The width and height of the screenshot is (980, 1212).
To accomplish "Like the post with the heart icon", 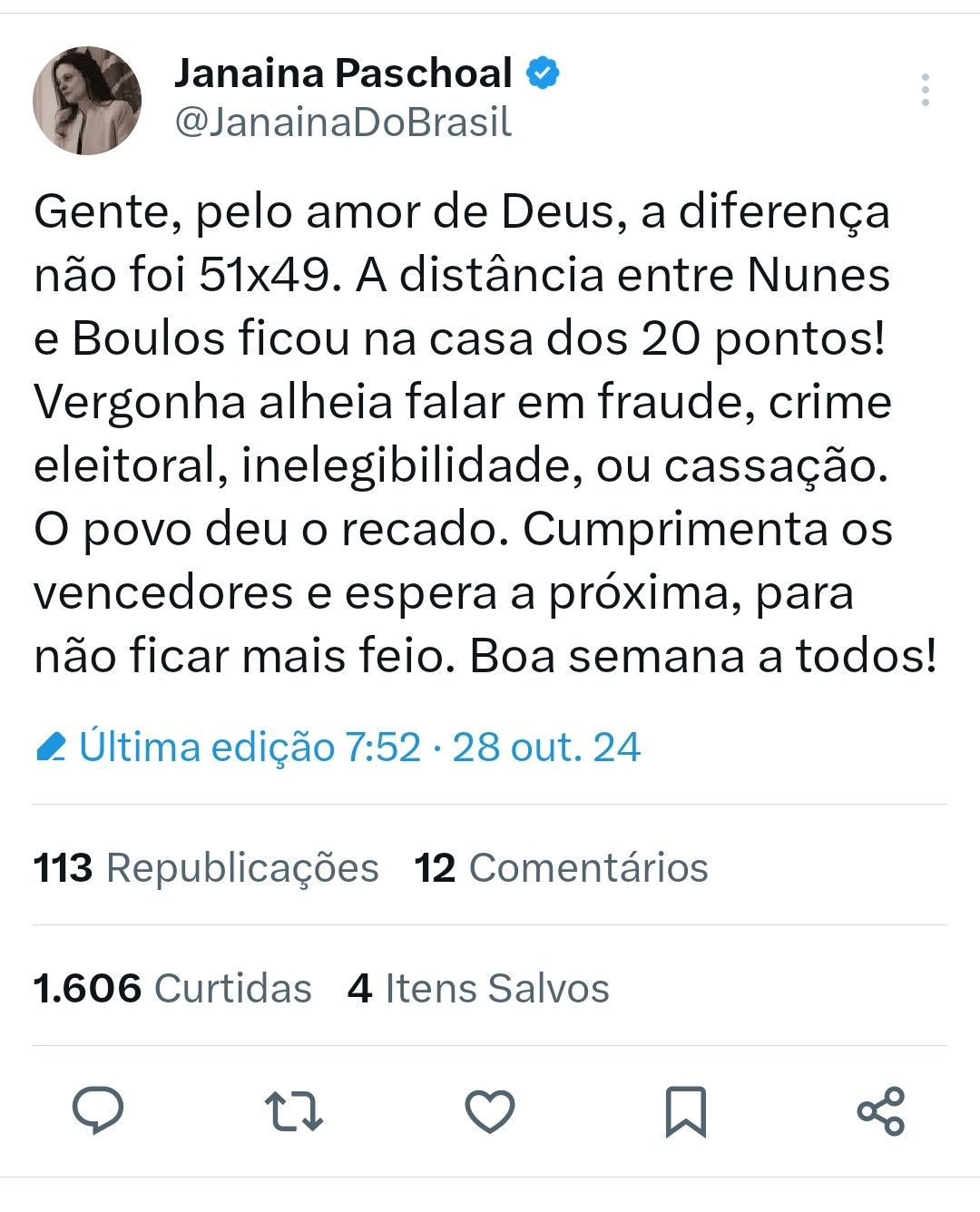I will coord(490,1111).
